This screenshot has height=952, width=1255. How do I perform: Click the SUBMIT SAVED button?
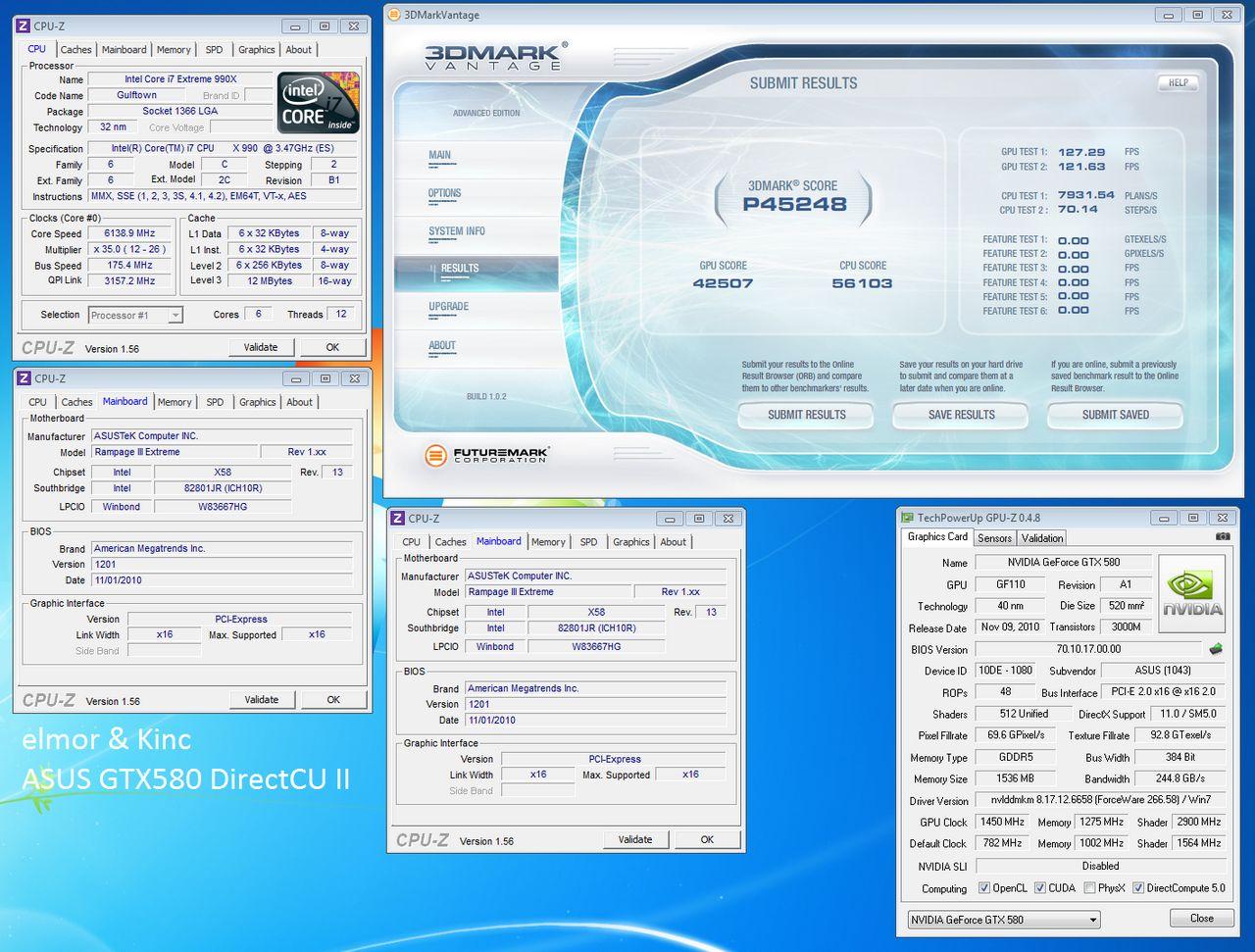pos(1115,415)
